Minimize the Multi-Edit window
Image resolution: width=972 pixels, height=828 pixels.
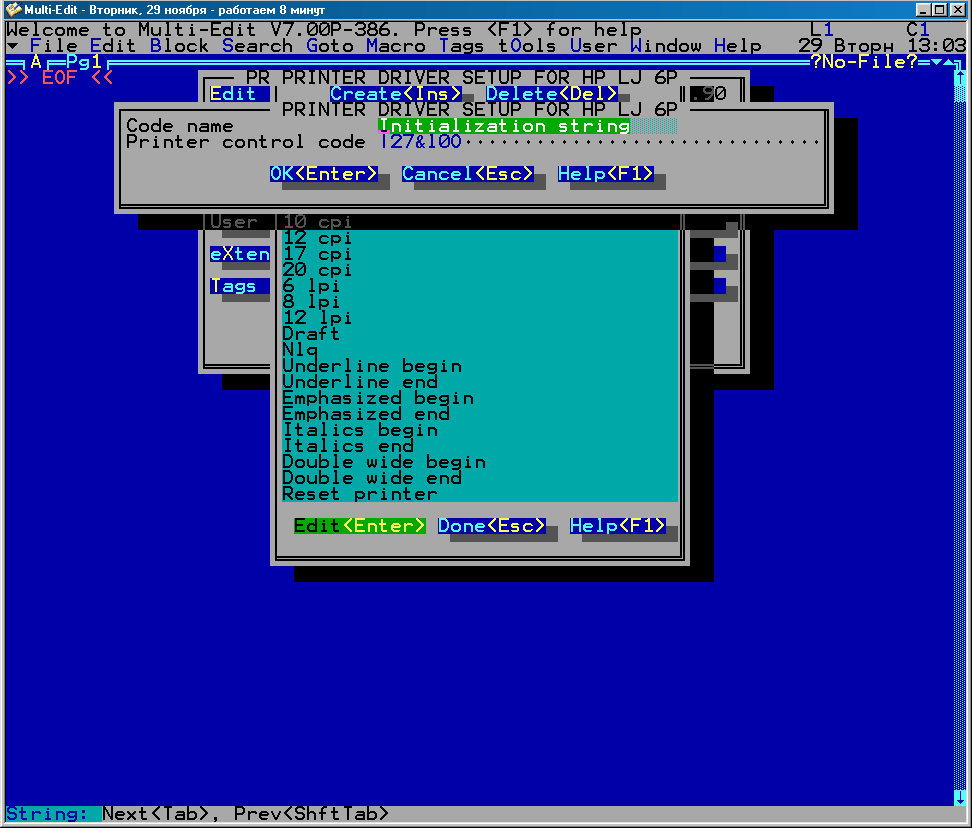(x=923, y=10)
